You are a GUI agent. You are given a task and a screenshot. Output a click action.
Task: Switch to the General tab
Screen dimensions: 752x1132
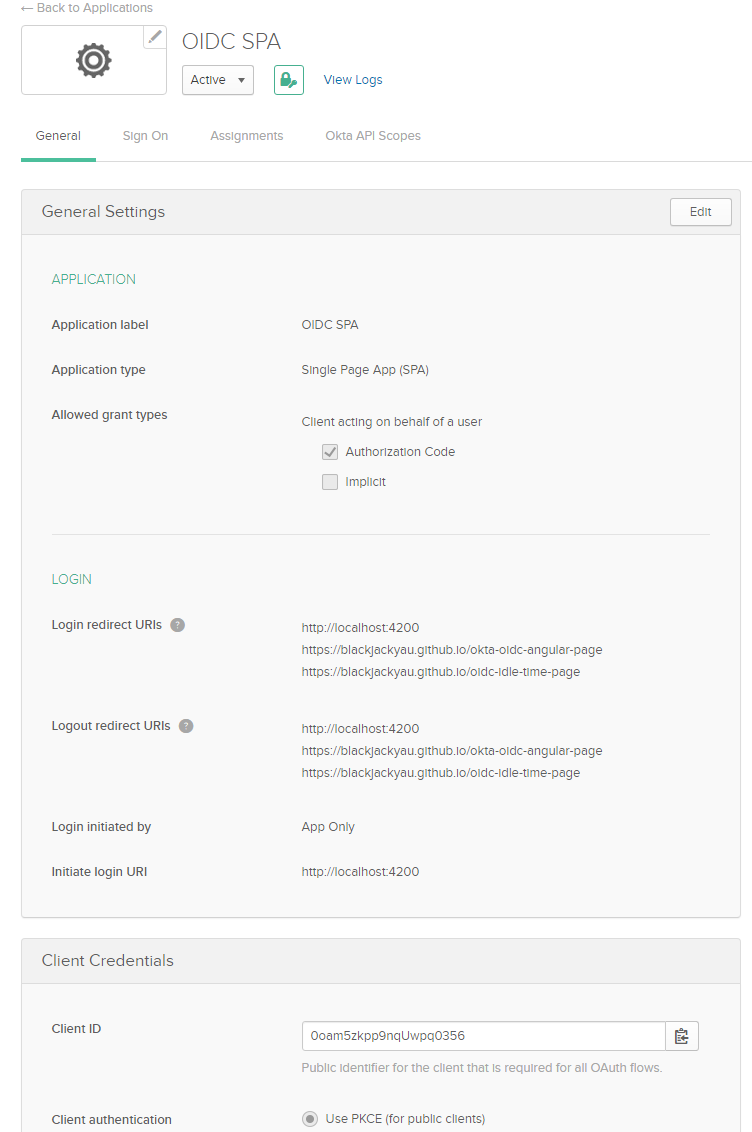(58, 136)
